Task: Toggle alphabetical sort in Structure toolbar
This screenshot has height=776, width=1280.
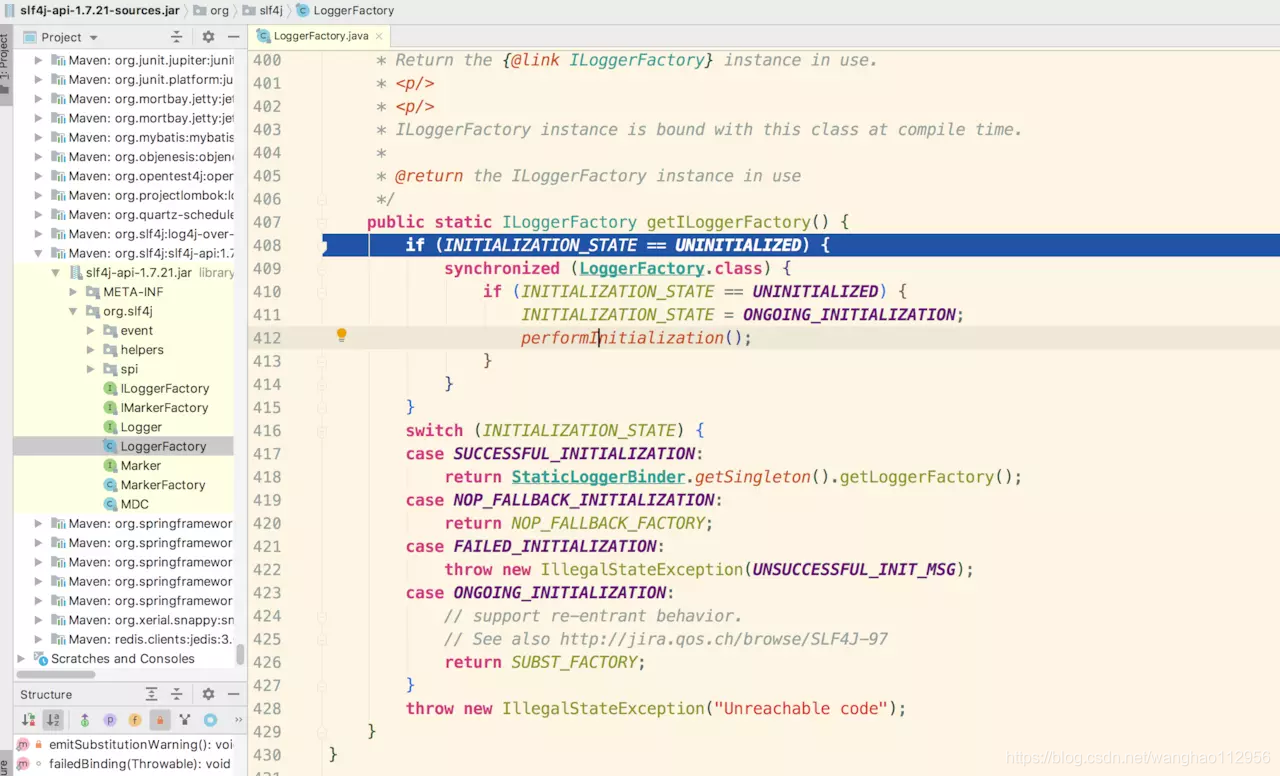Action: pos(53,720)
